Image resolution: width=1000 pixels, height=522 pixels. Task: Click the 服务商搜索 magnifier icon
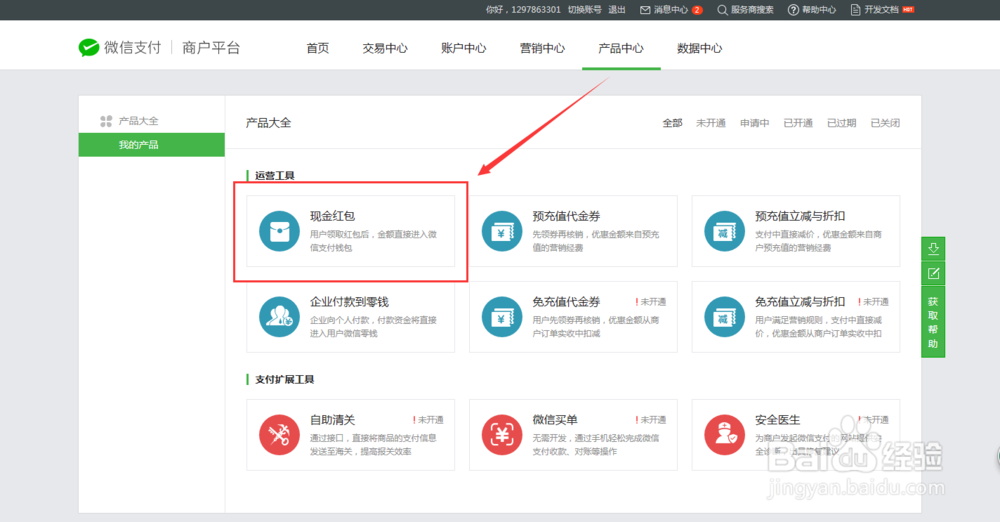722,10
